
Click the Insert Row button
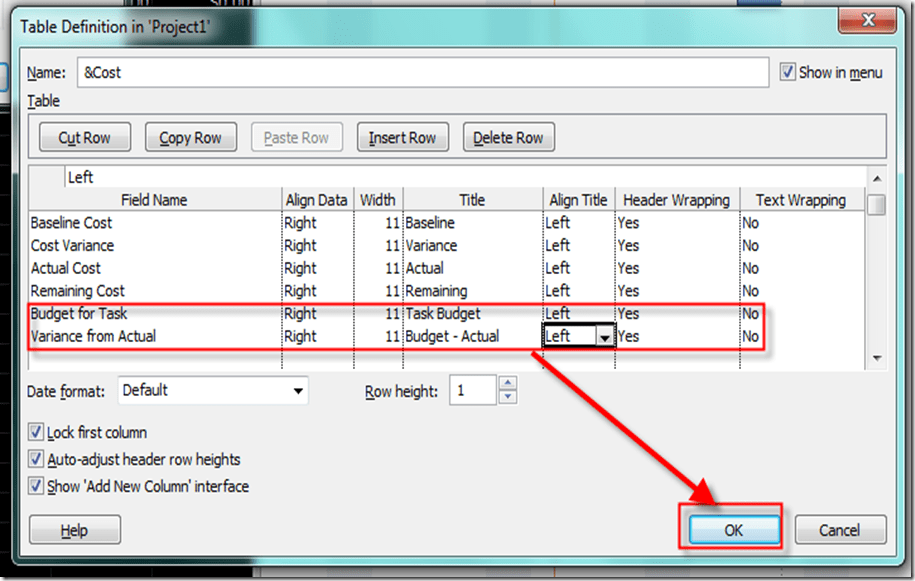pyautogui.click(x=402, y=138)
